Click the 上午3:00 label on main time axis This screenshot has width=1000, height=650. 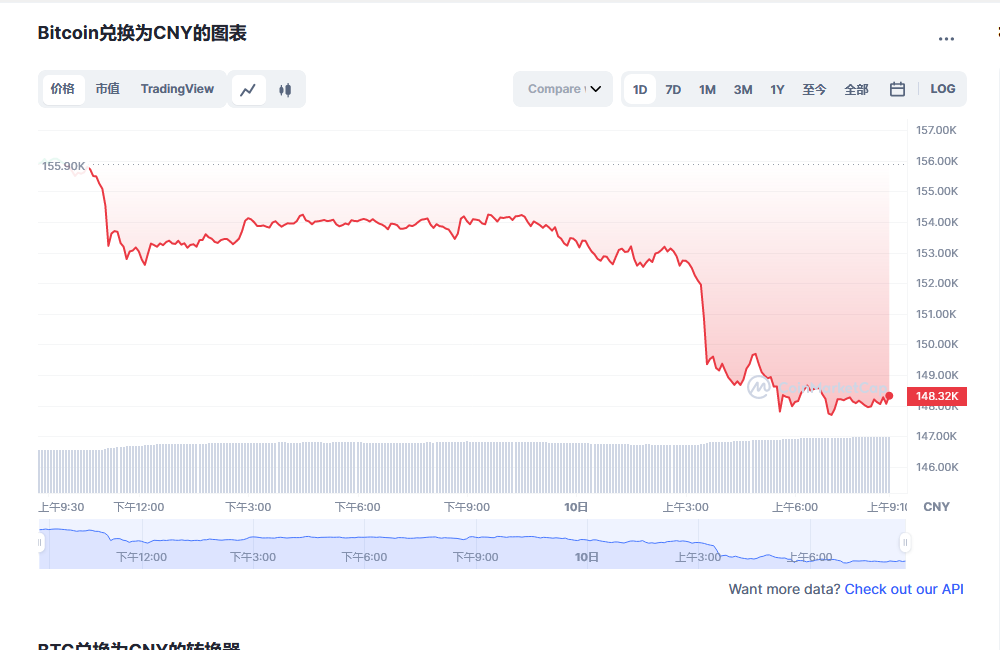click(686, 507)
